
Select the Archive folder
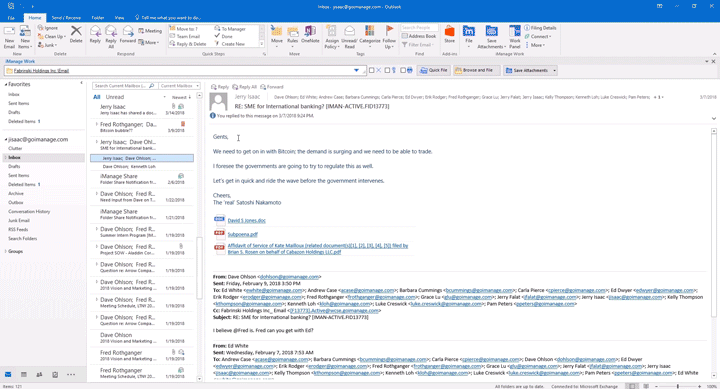pos(16,193)
